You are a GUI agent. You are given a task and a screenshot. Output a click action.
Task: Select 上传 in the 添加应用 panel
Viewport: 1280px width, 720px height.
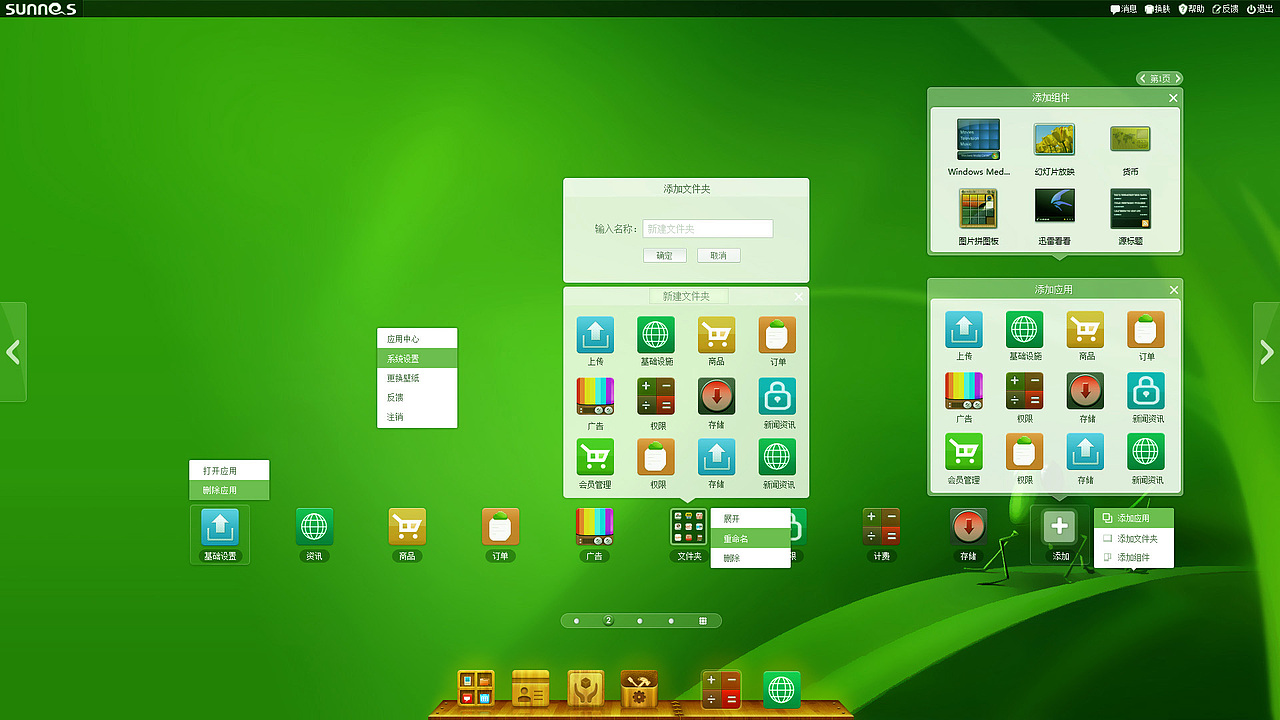click(964, 330)
